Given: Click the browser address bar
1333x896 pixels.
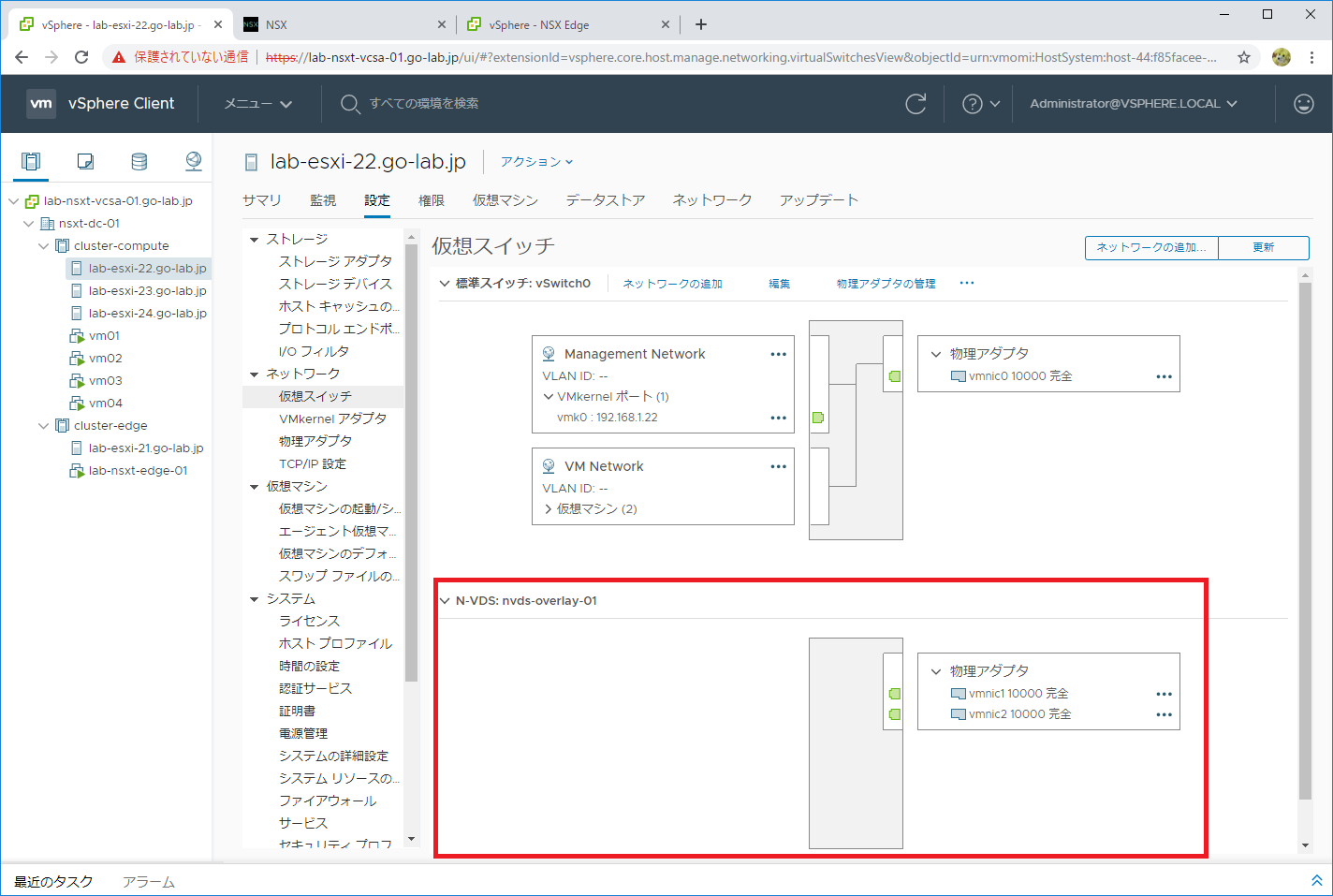Looking at the screenshot, I should click(740, 57).
